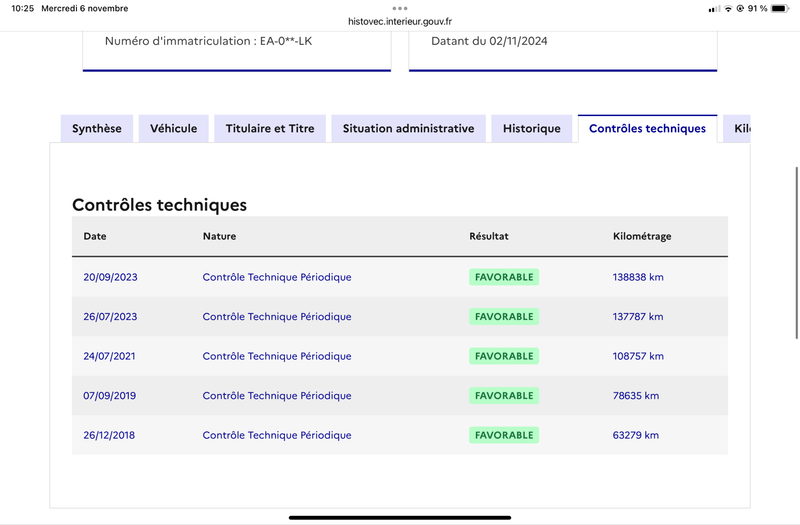Open the Titulaire et Titre tab

tap(270, 129)
